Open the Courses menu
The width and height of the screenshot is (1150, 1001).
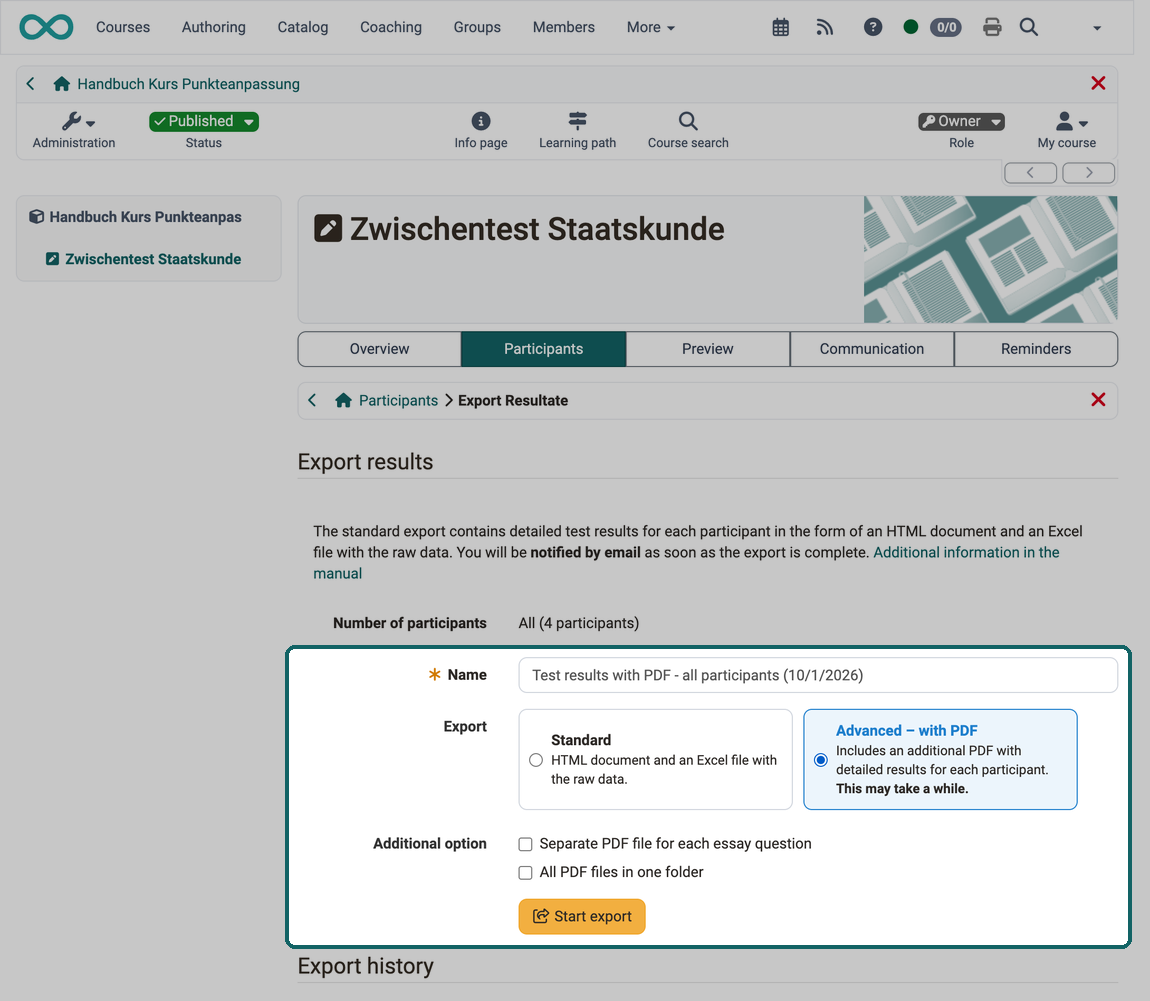click(122, 27)
